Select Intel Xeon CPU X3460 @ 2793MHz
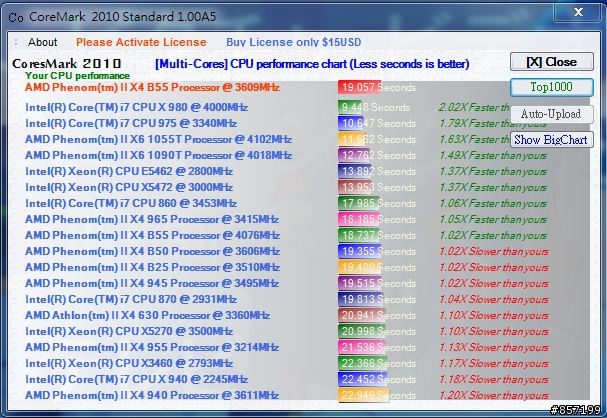This screenshot has width=607, height=418. (129, 363)
